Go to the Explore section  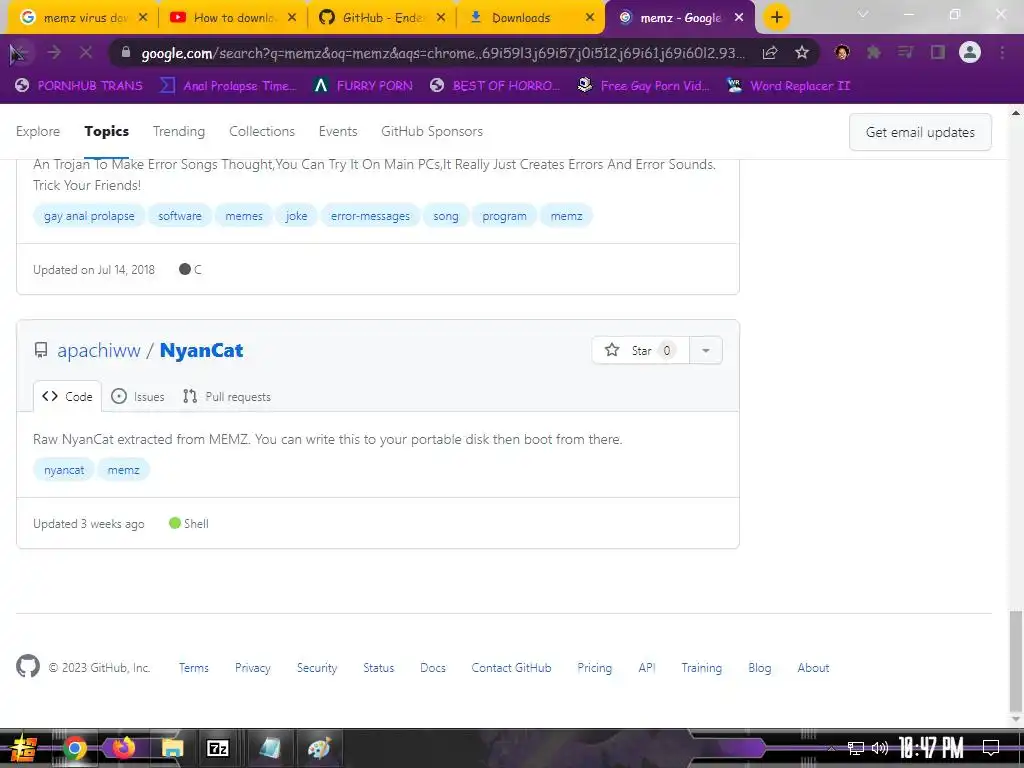tap(38, 131)
